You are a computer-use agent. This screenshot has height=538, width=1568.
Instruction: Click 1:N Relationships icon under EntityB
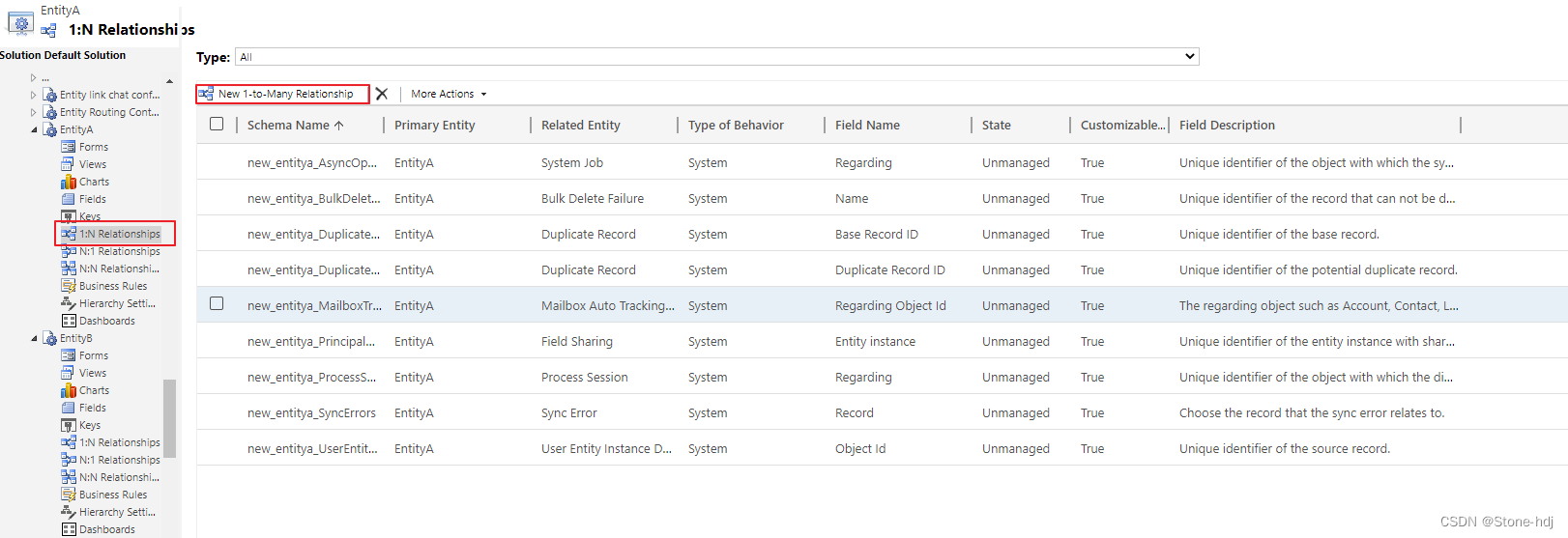click(x=68, y=442)
